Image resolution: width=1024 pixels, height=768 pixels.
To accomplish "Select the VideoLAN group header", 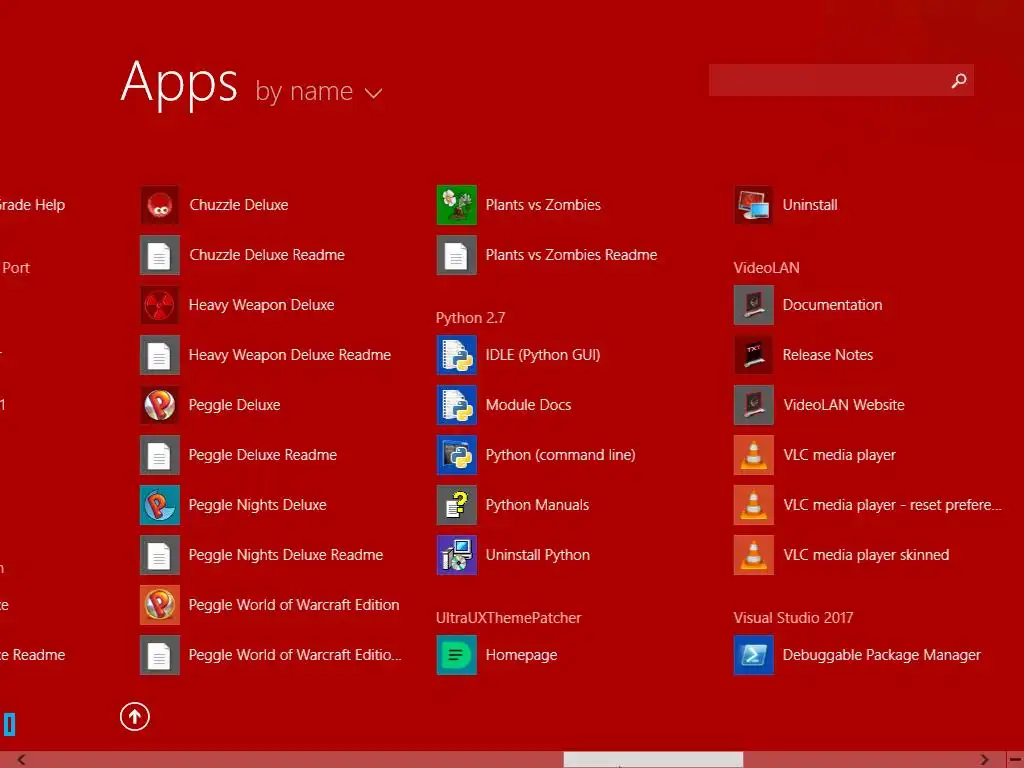I will point(766,268).
